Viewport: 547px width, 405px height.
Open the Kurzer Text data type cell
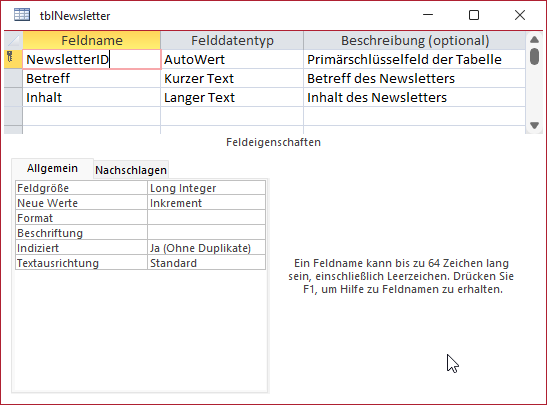[232, 78]
